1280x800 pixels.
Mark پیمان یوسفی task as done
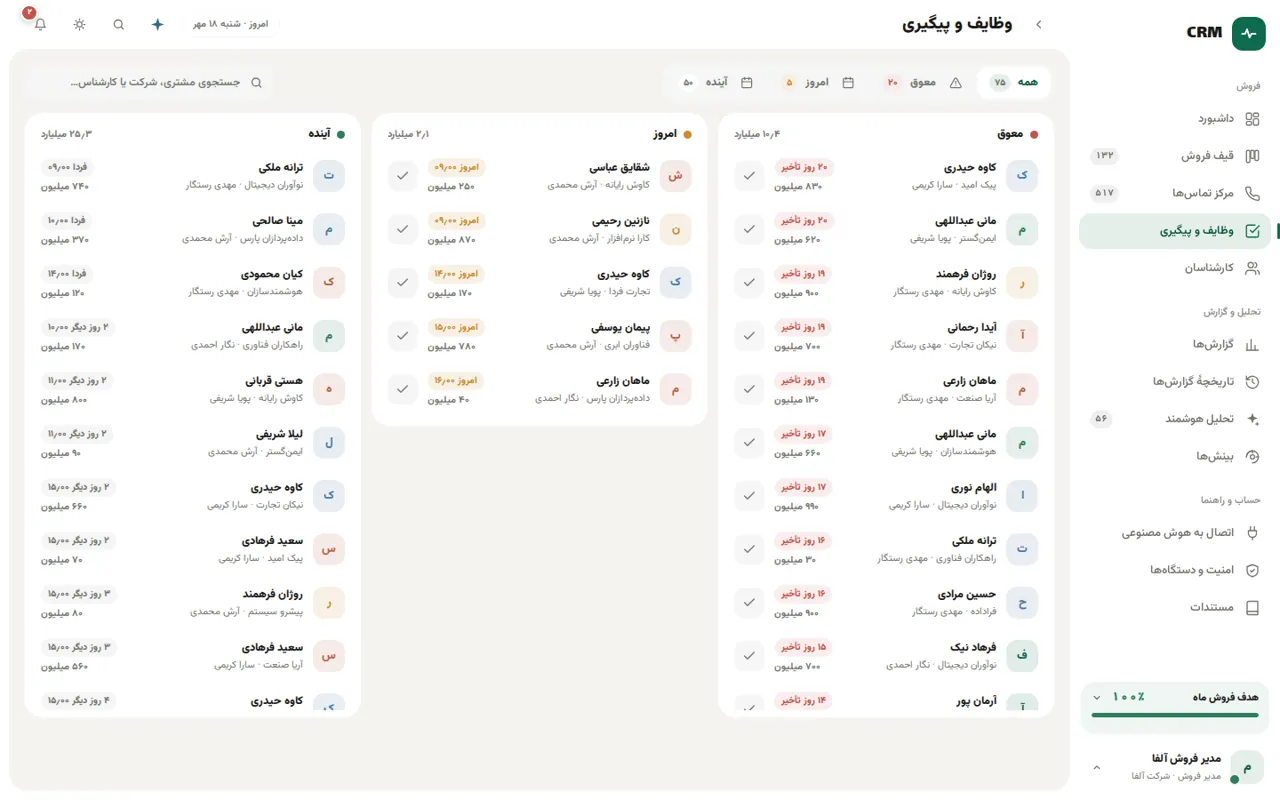[403, 336]
